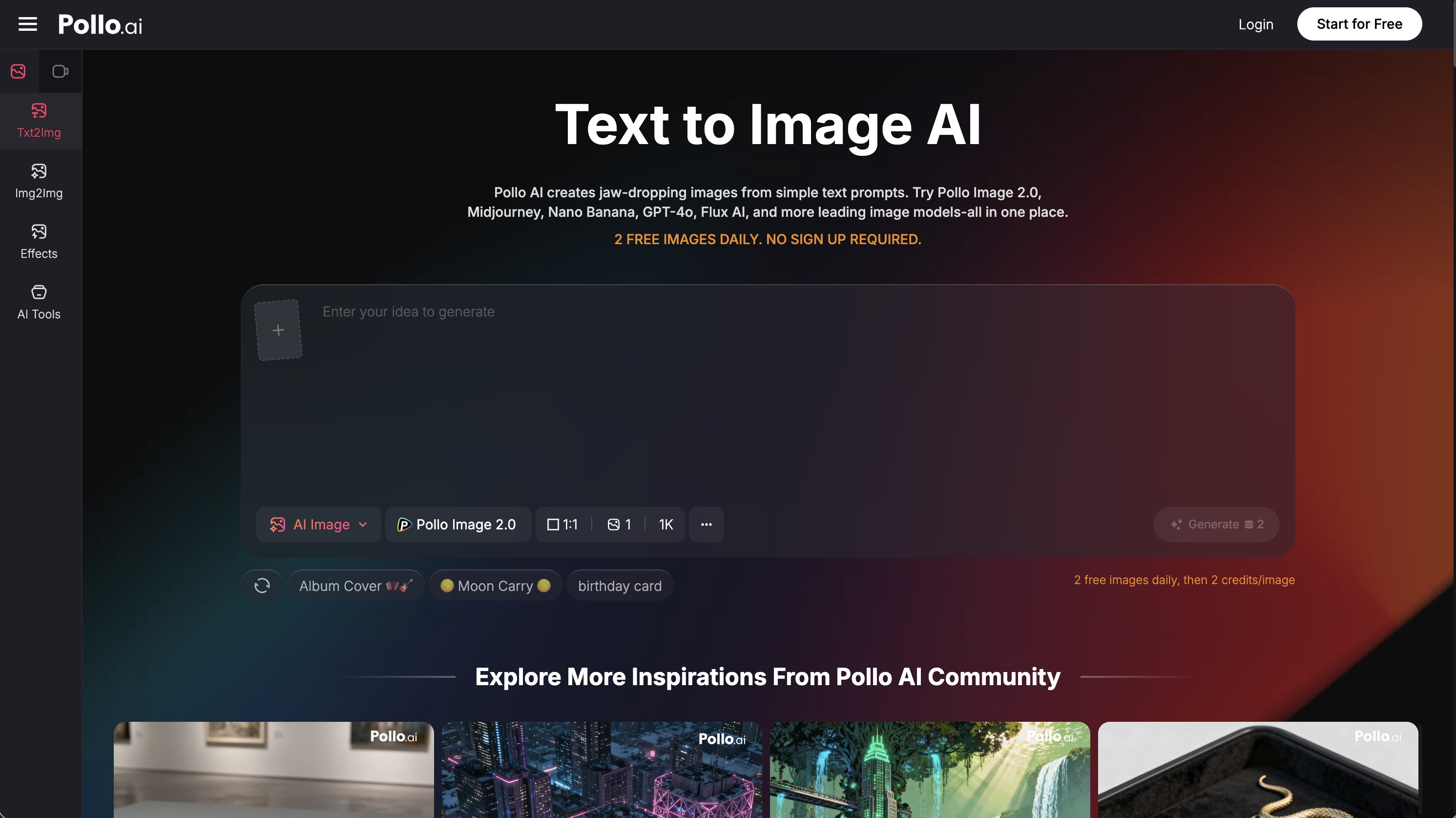
Task: Open the neon cityscape community thumbnail
Action: [x=602, y=769]
